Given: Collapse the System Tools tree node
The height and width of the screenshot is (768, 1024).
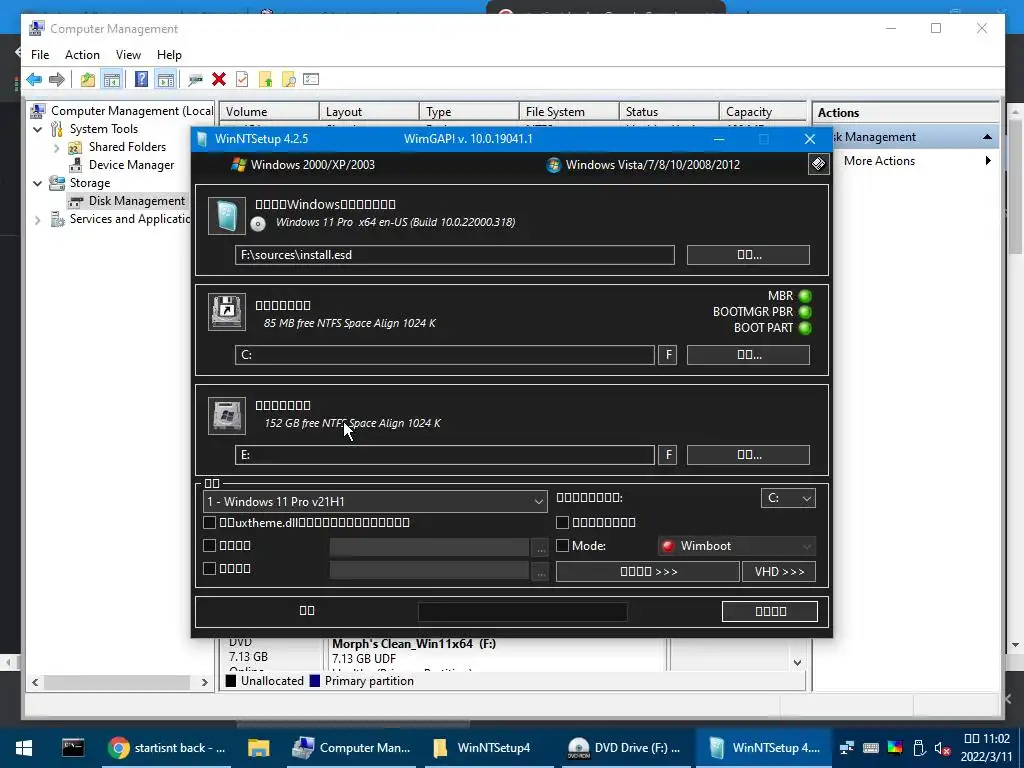Looking at the screenshot, I should [x=38, y=129].
